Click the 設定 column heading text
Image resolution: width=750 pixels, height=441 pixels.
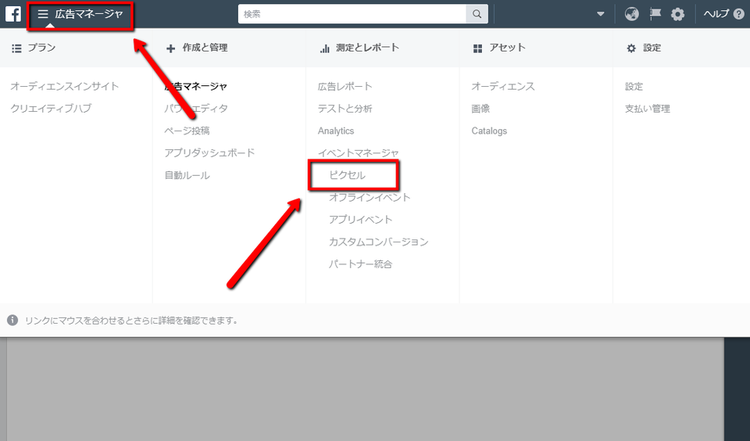coord(652,48)
